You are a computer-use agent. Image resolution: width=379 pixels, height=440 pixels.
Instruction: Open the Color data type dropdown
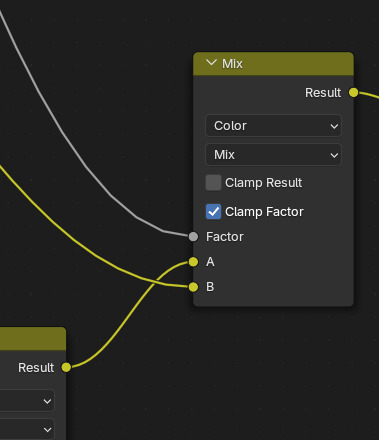click(273, 126)
